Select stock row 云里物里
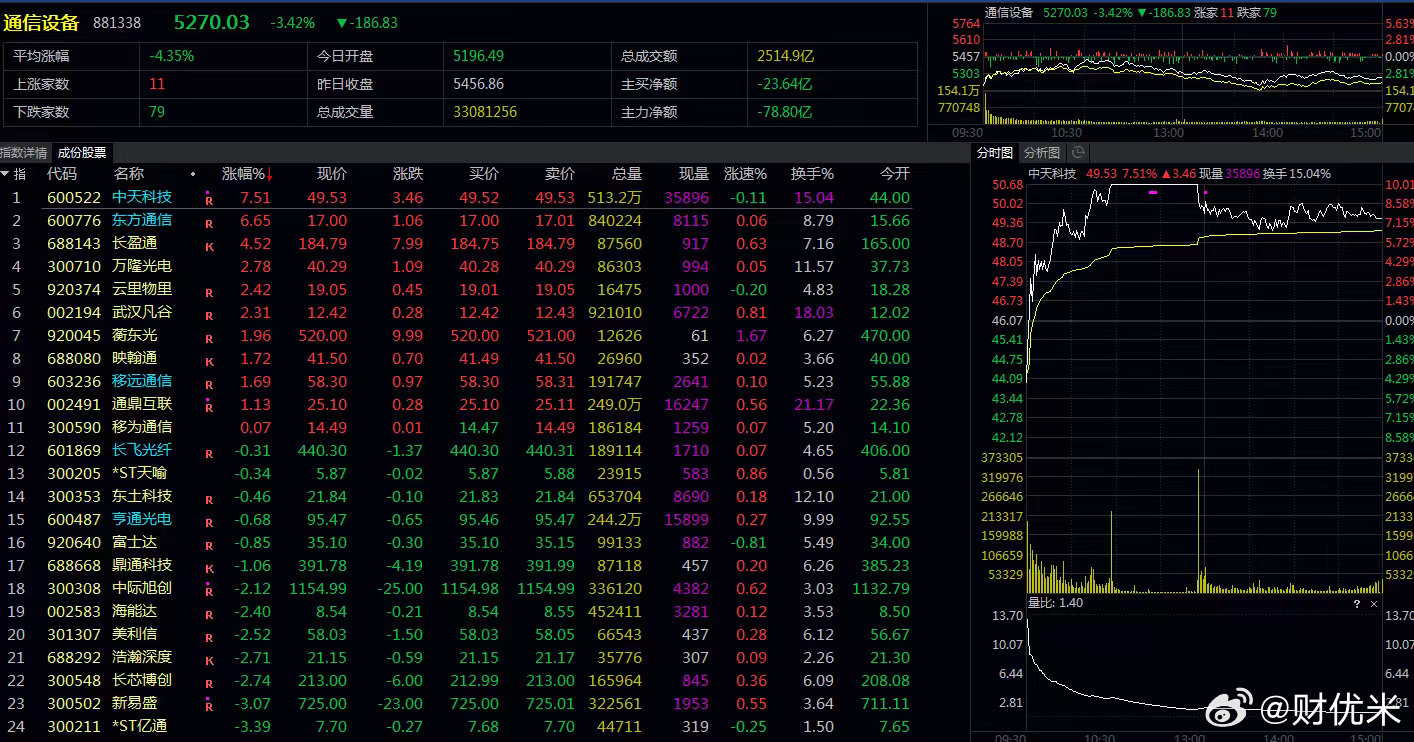 point(456,290)
